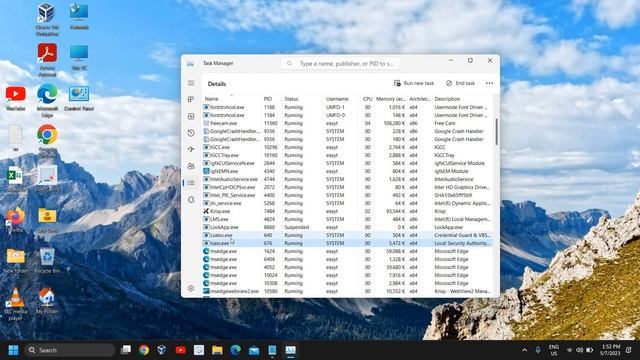Screen dimensions: 640x360
Task: Sort by the Memory column header
Action: [391, 99]
